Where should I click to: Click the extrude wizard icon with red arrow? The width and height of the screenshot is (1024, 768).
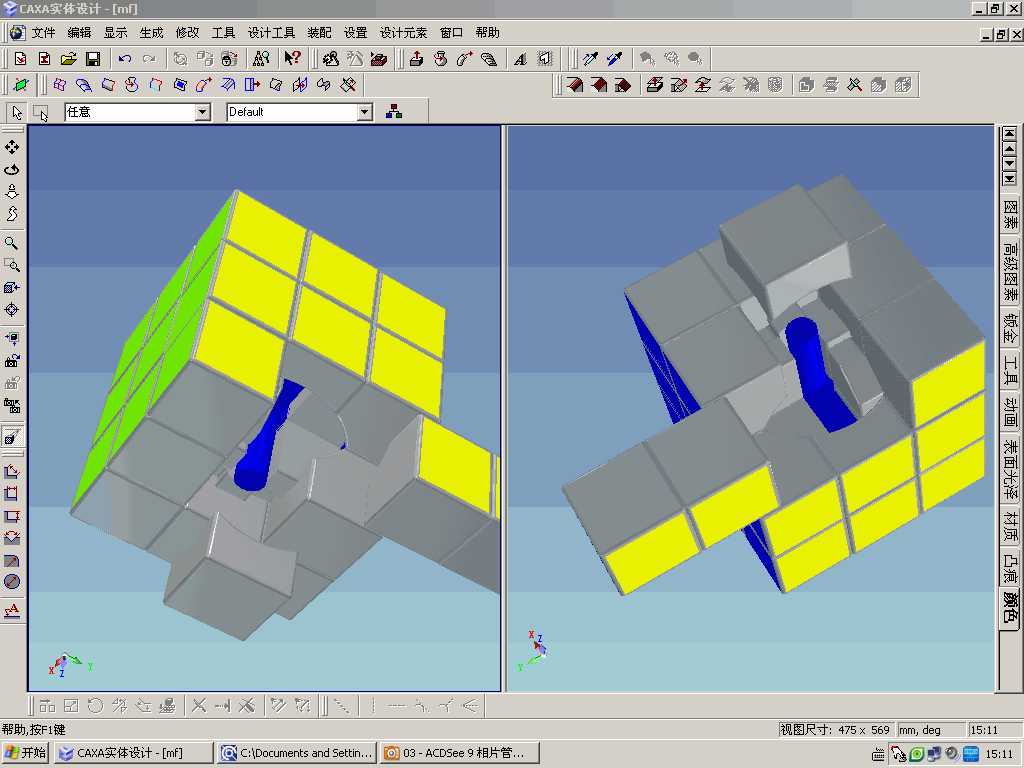tap(417, 59)
